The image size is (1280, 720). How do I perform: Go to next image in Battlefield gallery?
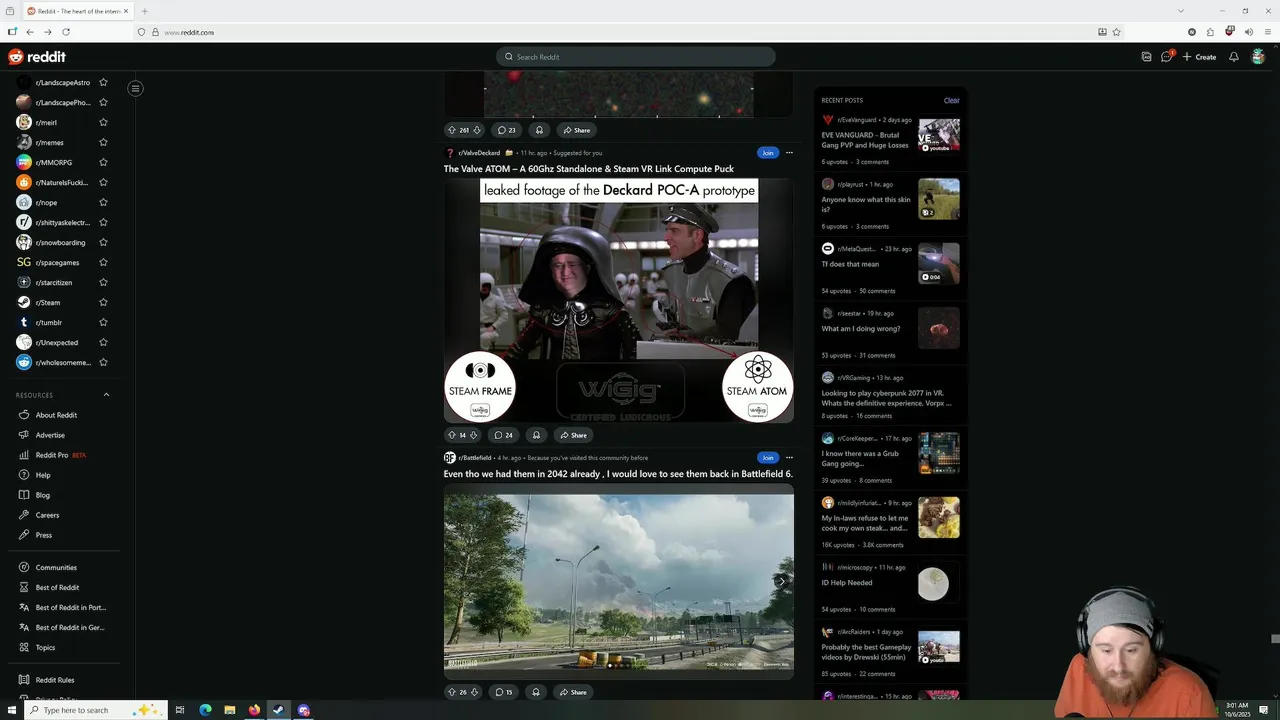[782, 581]
